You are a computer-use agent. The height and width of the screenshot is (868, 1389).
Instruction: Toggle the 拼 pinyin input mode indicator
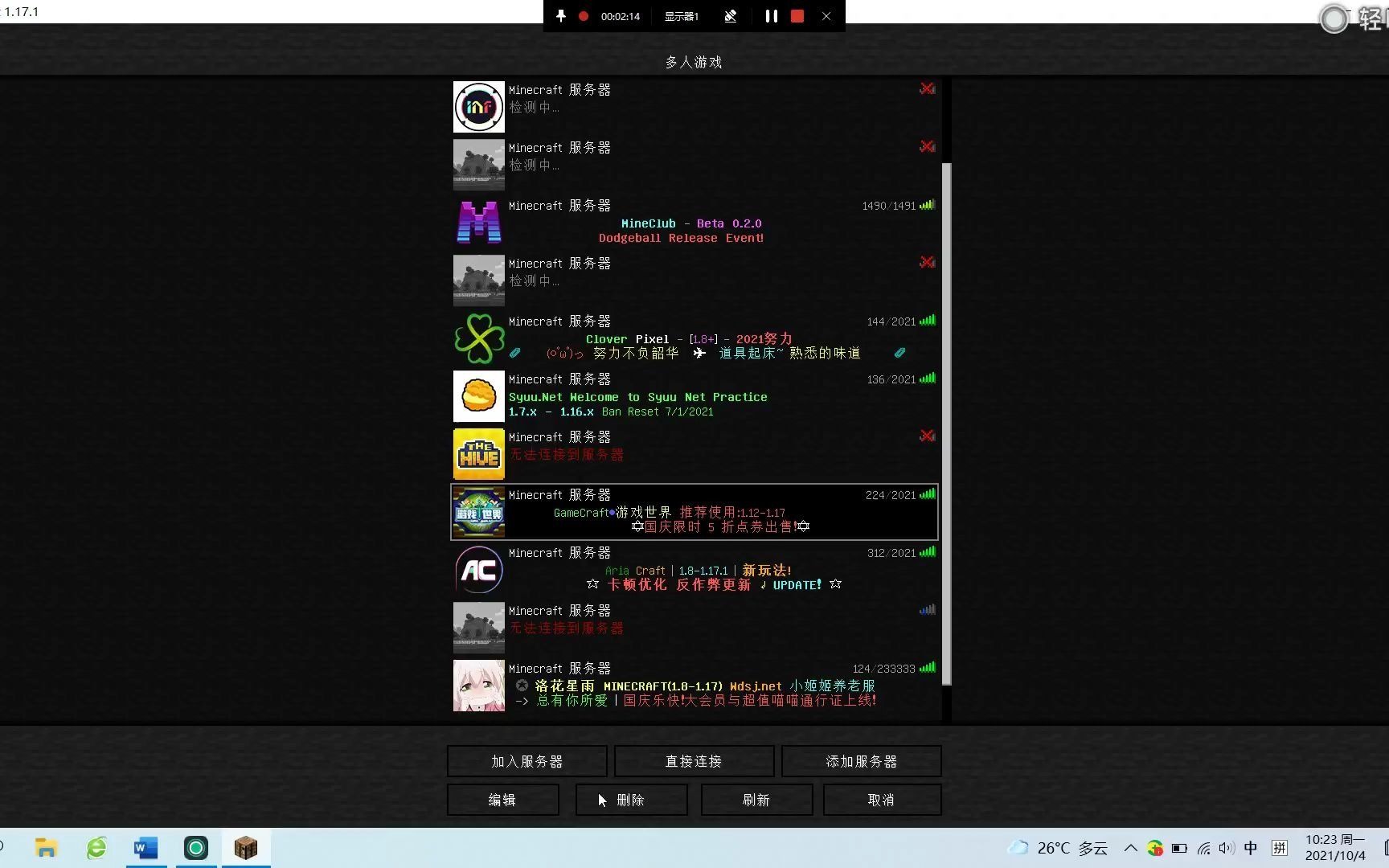[1280, 848]
